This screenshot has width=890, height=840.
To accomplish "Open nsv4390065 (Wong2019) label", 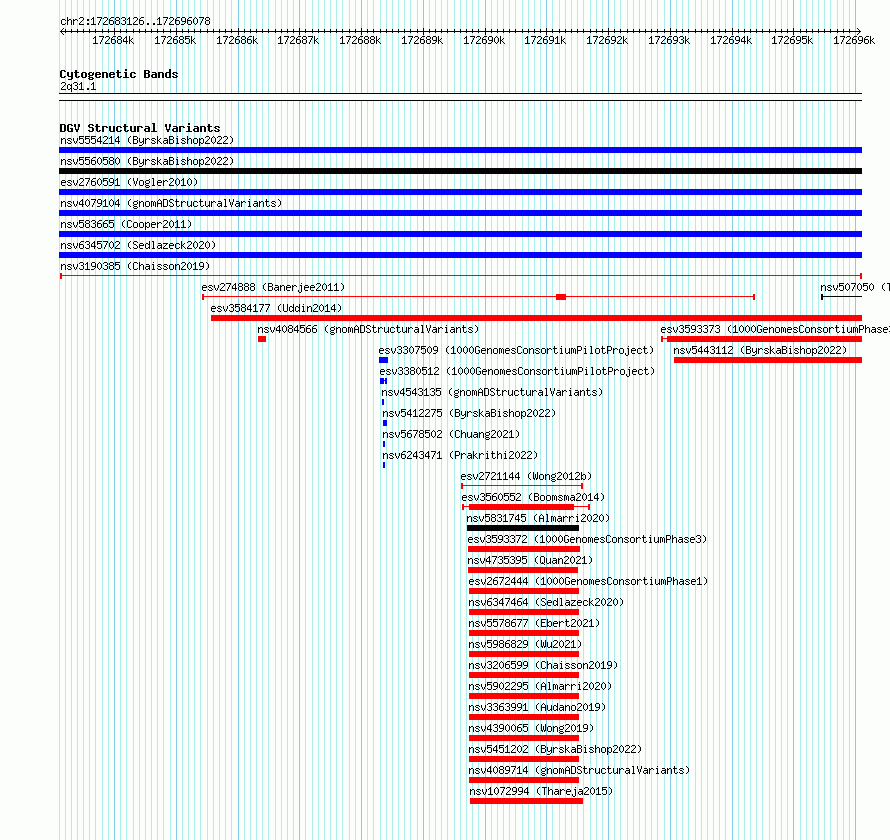I will pyautogui.click(x=531, y=728).
